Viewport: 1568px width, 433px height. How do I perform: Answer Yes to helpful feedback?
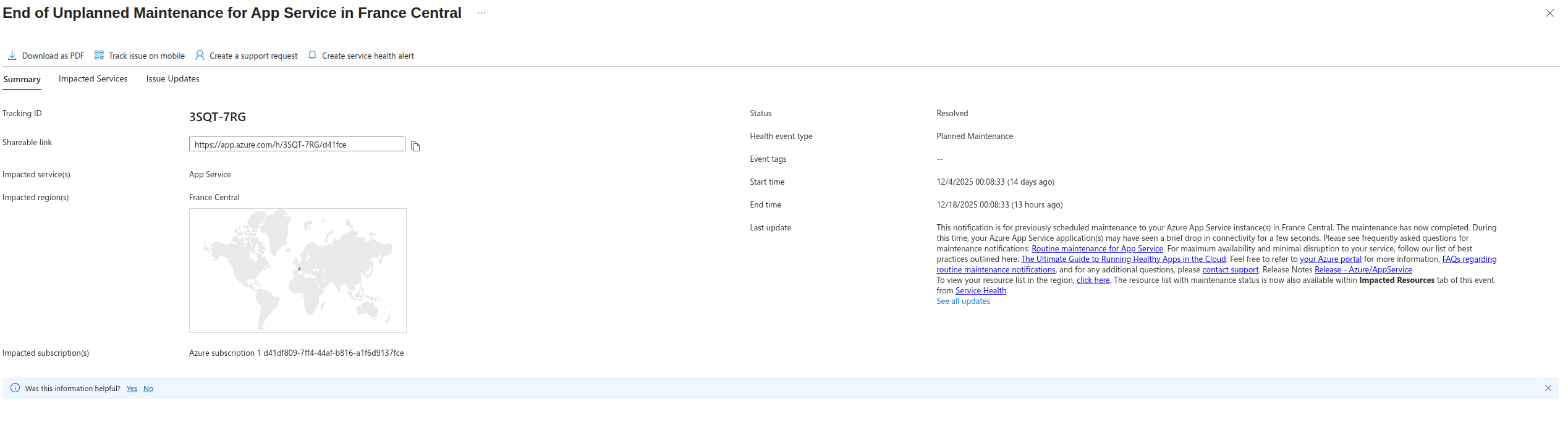coord(132,389)
